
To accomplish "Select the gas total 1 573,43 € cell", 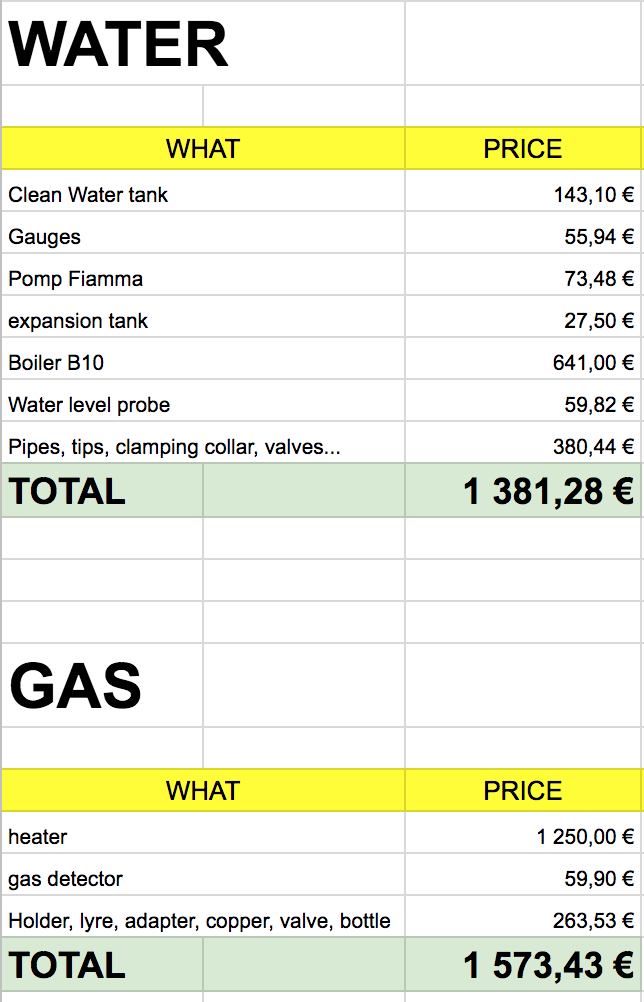I will pyautogui.click(x=523, y=964).
